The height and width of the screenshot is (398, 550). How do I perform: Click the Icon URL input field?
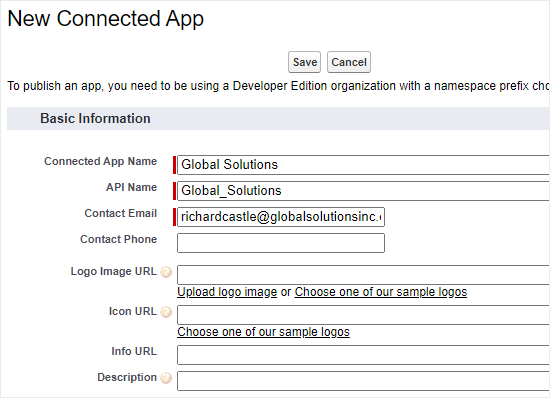click(363, 315)
